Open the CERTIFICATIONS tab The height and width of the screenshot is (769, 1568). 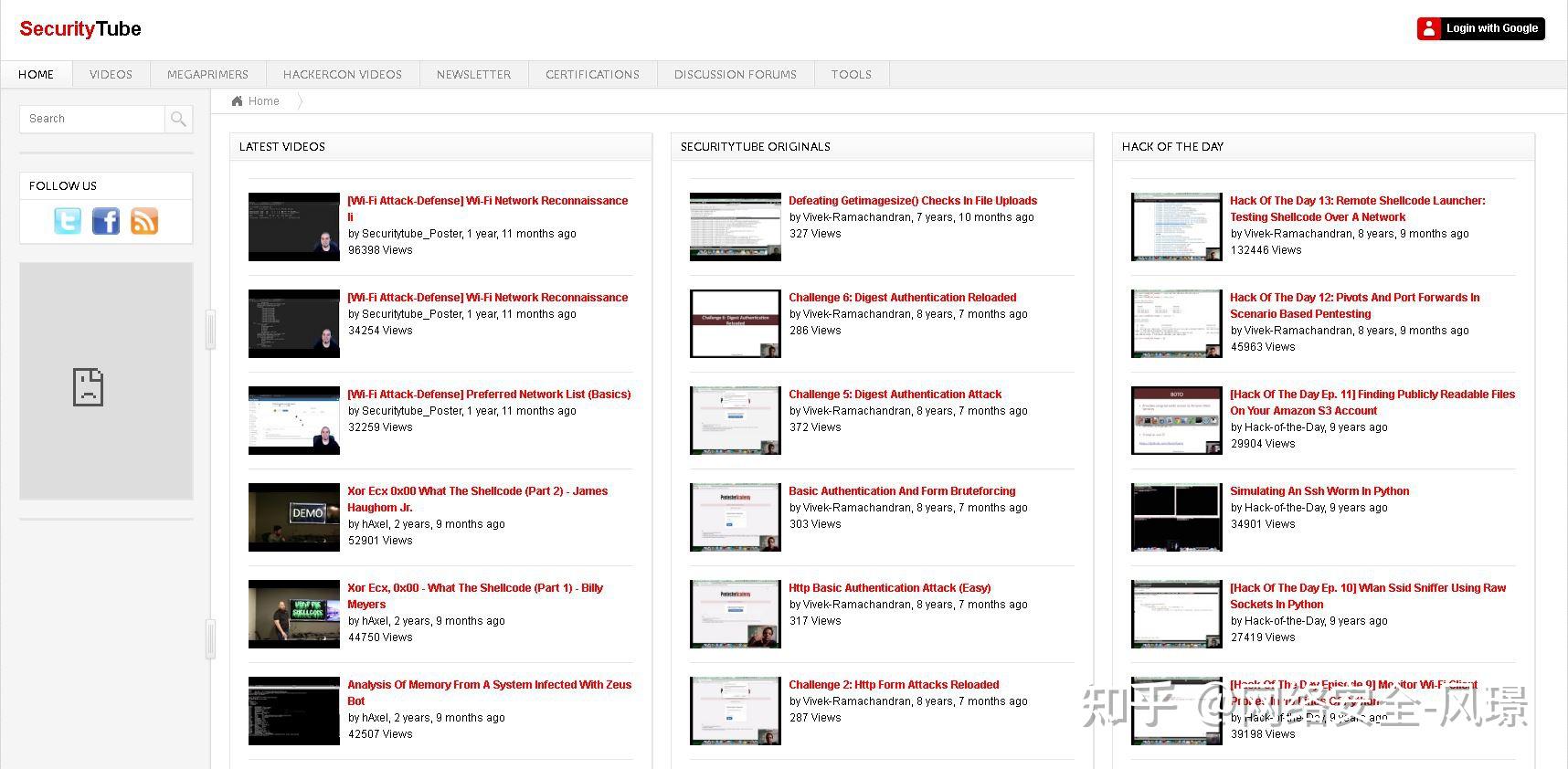pyautogui.click(x=592, y=75)
